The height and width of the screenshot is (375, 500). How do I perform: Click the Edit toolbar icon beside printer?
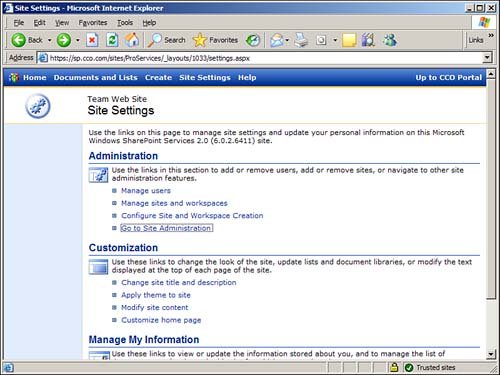pyautogui.click(x=321, y=40)
